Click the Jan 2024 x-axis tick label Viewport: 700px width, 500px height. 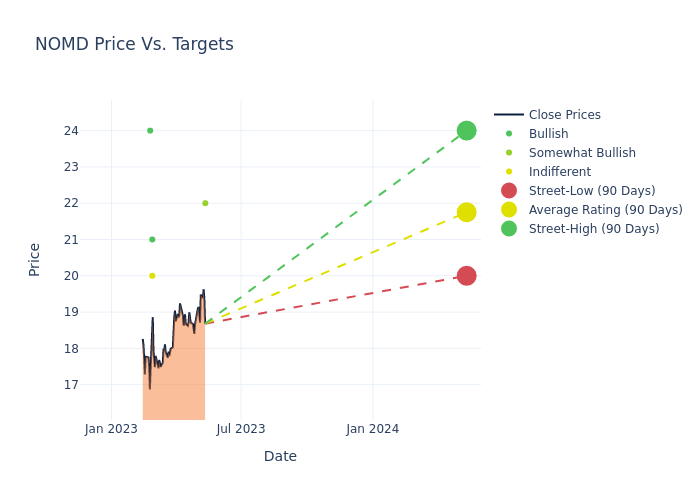[x=373, y=429]
